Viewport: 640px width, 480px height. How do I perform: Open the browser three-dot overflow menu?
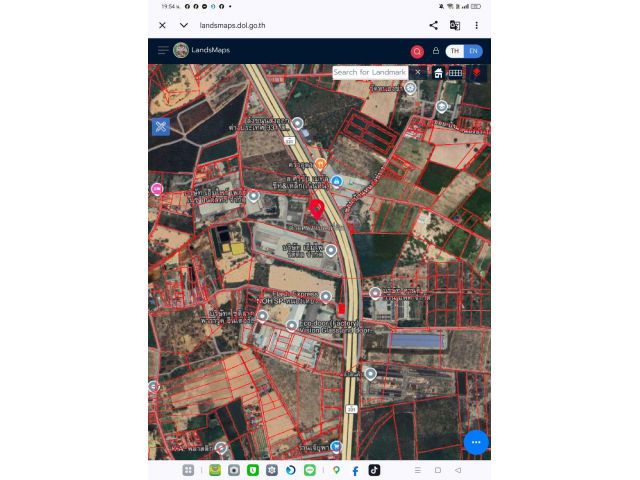476,25
